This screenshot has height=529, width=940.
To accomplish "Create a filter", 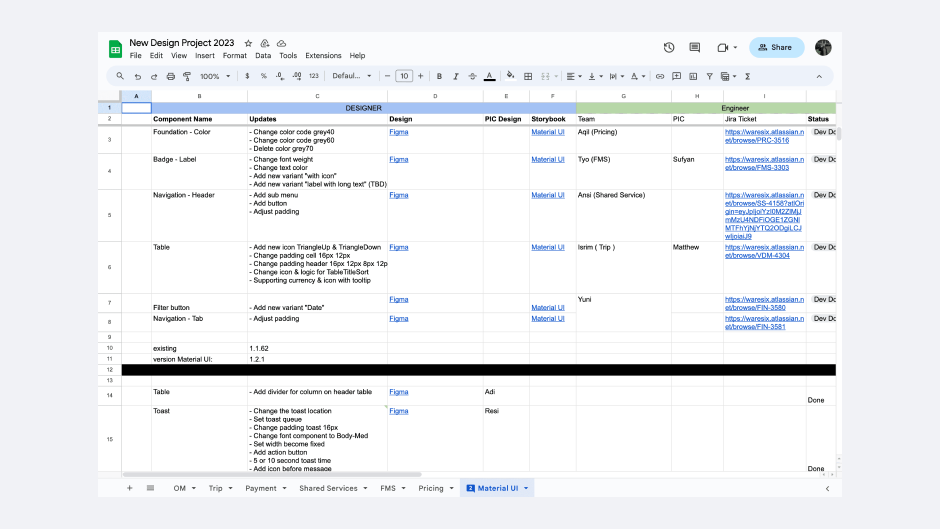I will click(709, 76).
